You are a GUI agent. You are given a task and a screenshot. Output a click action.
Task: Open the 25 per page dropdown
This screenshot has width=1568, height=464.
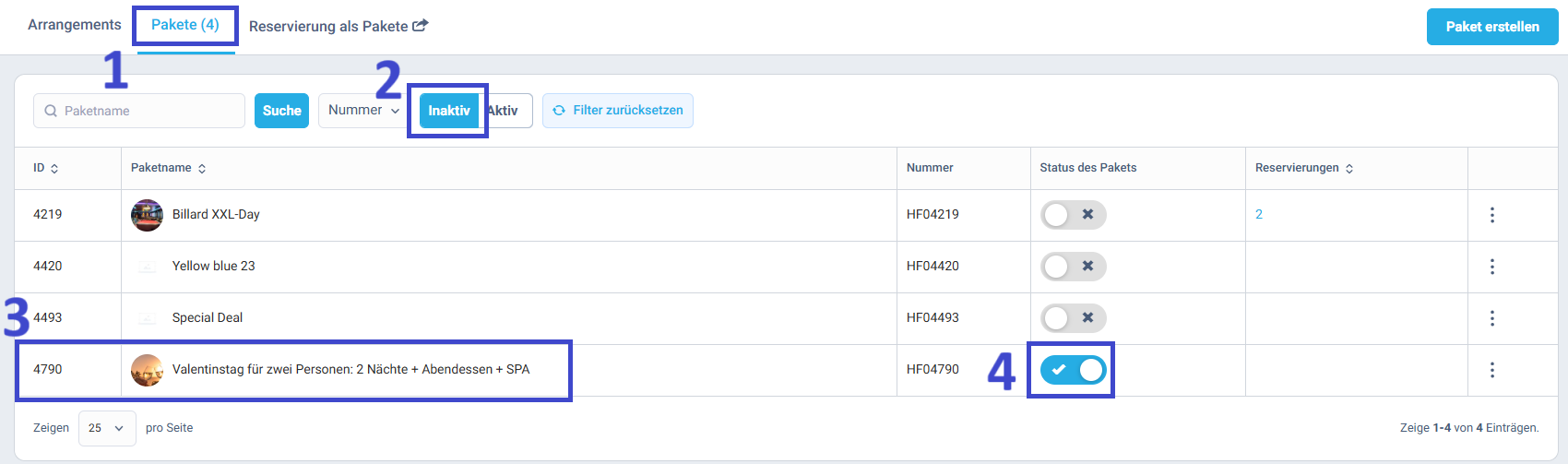107,428
